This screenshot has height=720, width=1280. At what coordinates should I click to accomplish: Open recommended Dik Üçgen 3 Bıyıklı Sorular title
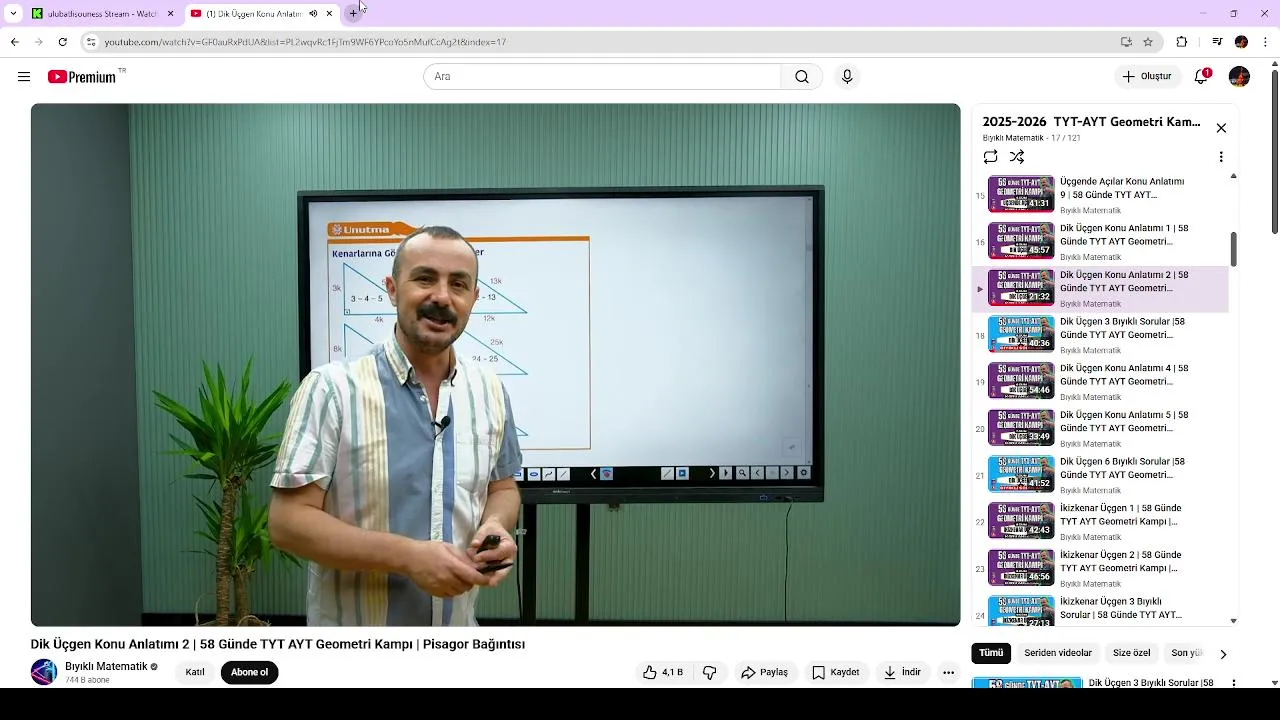coord(1151,683)
